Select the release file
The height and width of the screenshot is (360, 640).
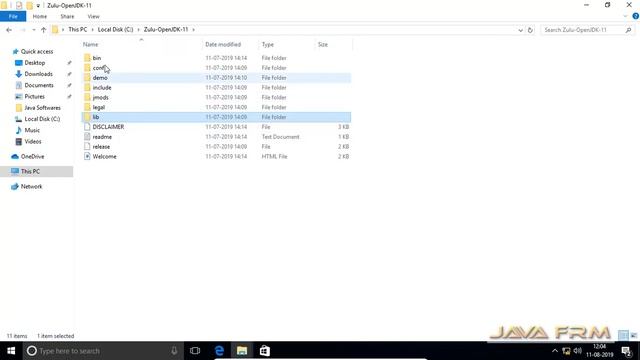pyautogui.click(x=101, y=147)
